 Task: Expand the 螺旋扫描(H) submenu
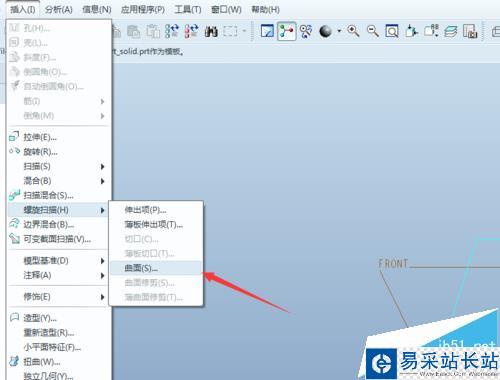point(58,210)
